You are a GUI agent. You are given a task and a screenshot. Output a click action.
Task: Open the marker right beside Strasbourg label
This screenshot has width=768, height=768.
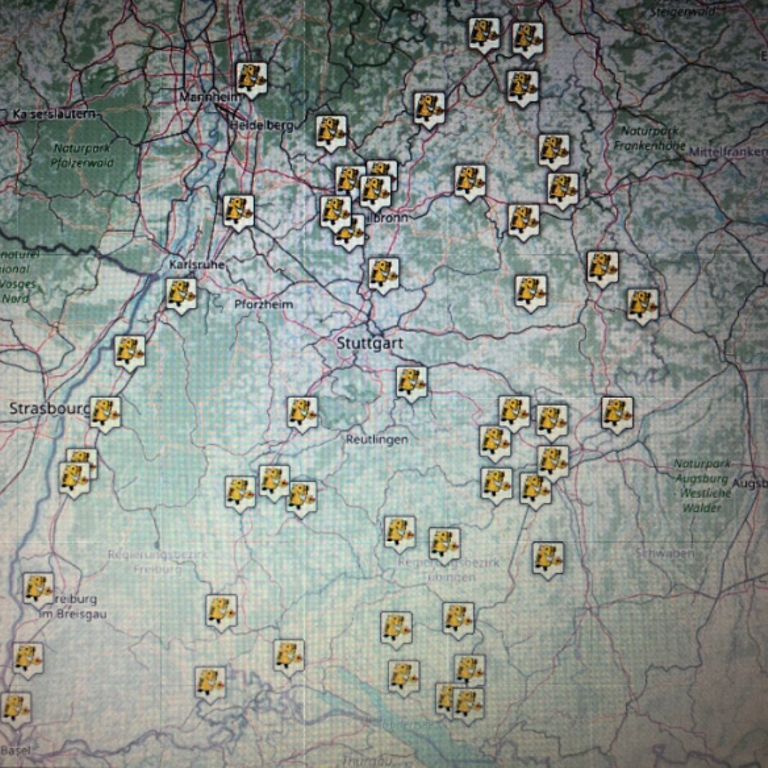[x=105, y=412]
